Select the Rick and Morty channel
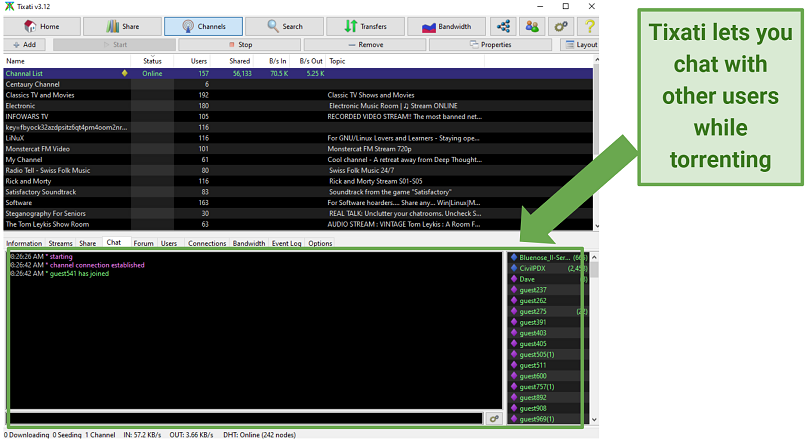This screenshot has height=441, width=806. tap(298, 181)
